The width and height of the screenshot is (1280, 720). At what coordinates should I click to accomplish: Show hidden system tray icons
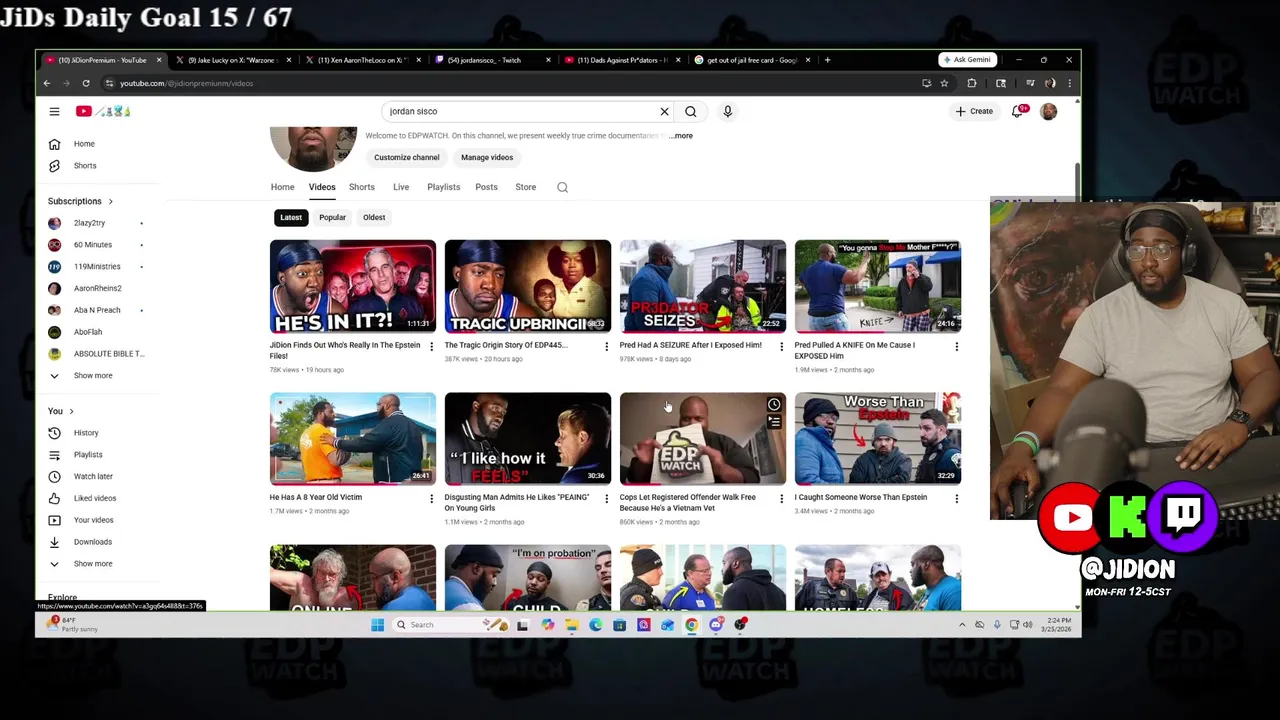click(962, 625)
